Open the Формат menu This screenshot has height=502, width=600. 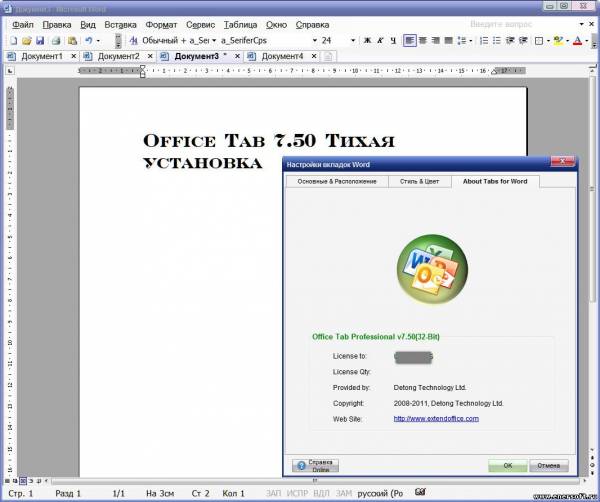(x=161, y=25)
